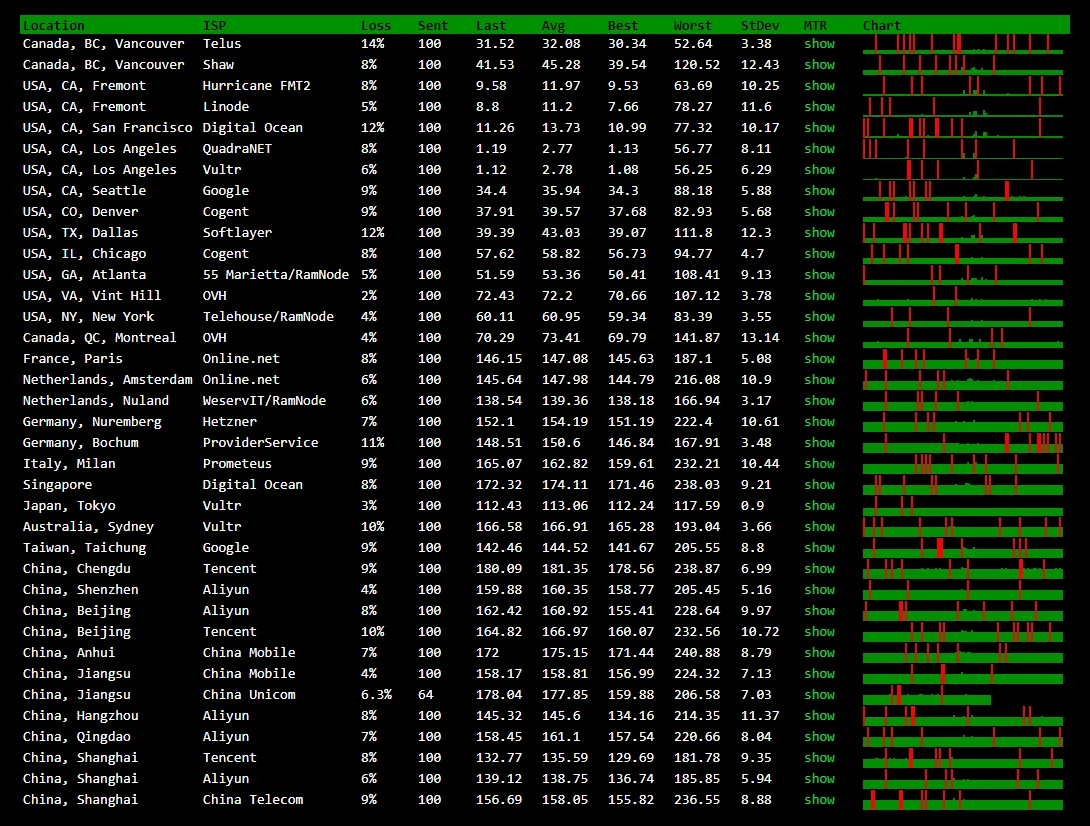Click the 'Loss' column header
The width and height of the screenshot is (1090, 826).
pos(376,26)
